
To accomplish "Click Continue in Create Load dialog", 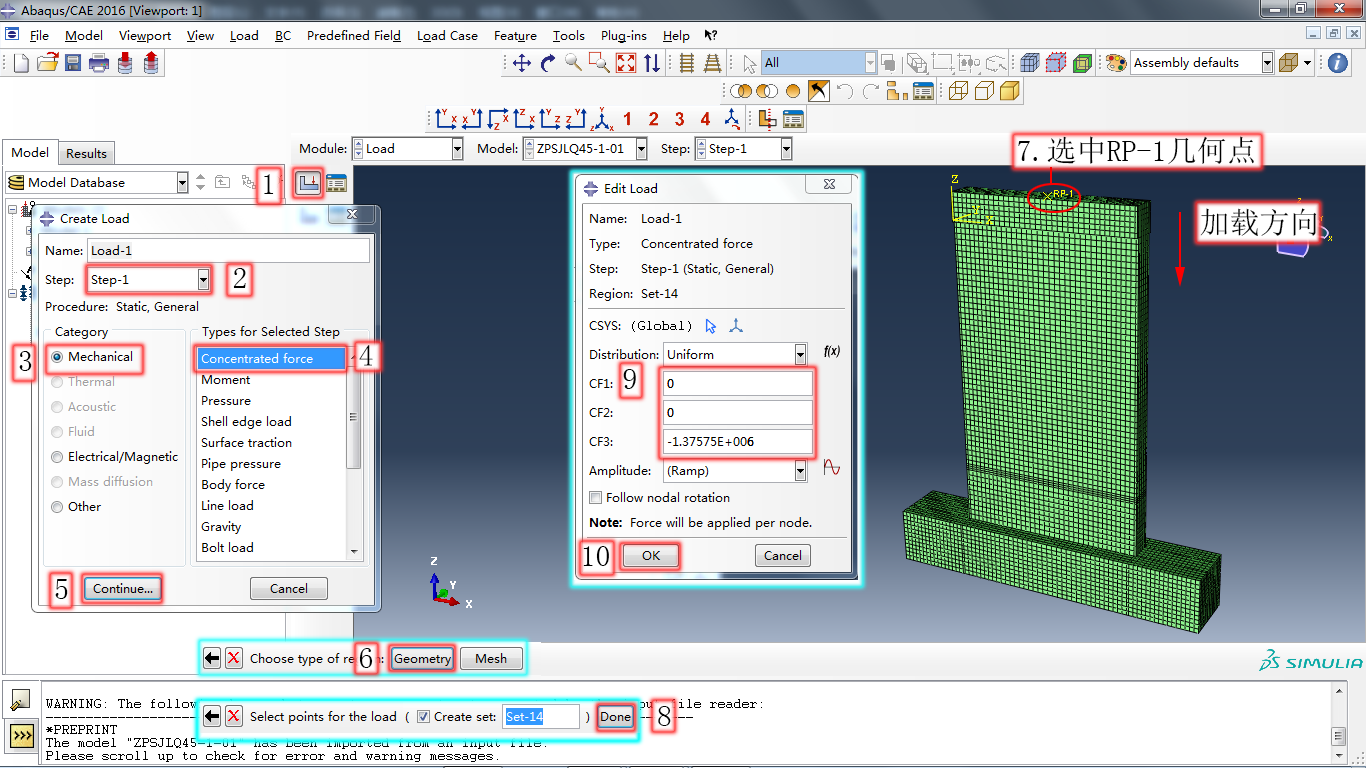I will (x=123, y=588).
